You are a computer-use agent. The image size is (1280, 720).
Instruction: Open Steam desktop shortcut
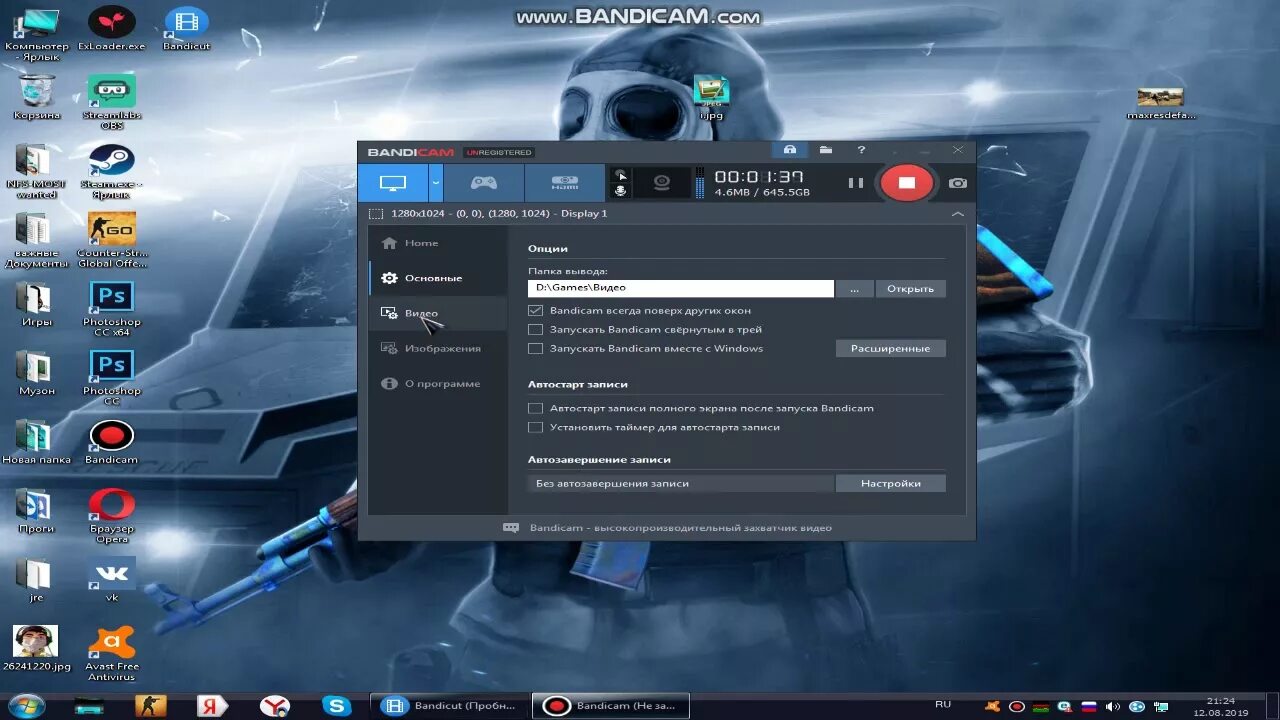tap(112, 172)
